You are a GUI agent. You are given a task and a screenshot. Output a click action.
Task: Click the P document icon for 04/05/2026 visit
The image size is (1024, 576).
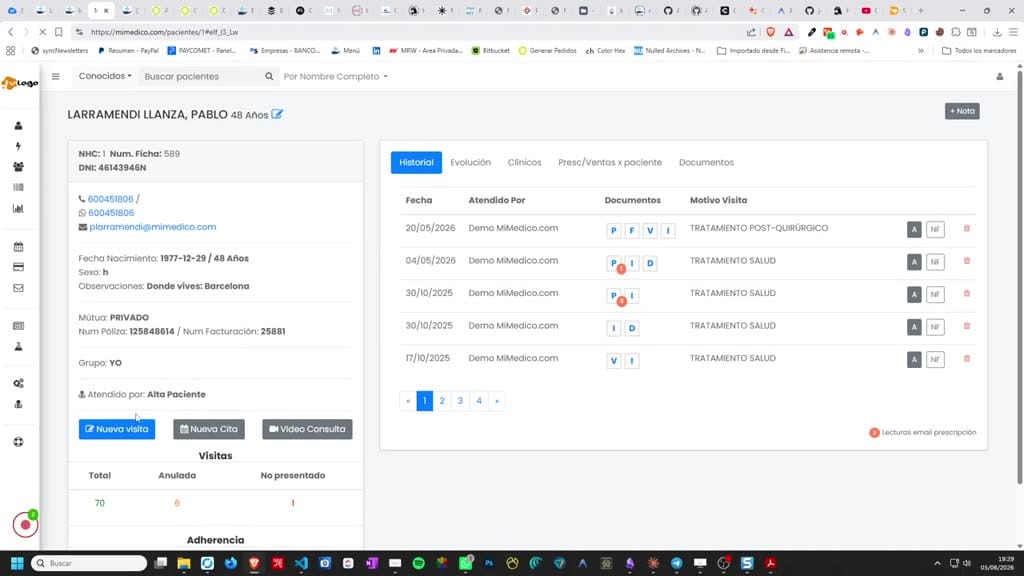(613, 263)
